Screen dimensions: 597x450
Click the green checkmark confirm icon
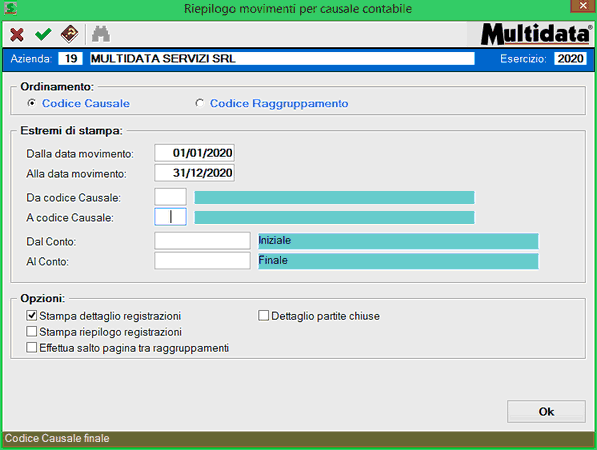pos(43,34)
